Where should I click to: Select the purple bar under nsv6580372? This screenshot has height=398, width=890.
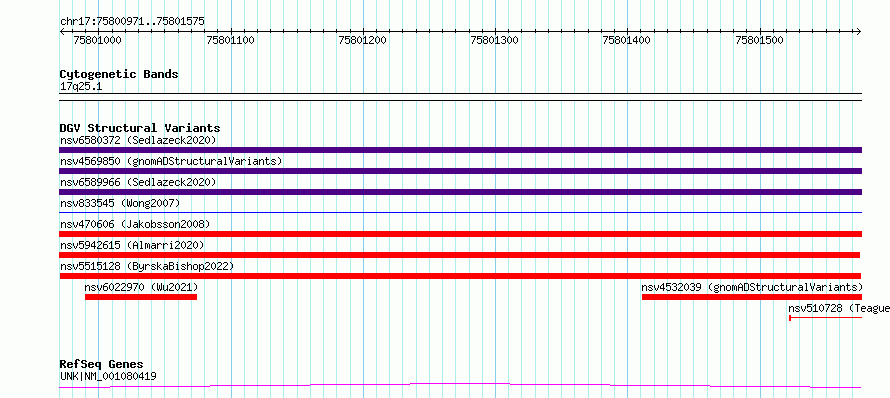click(460, 150)
